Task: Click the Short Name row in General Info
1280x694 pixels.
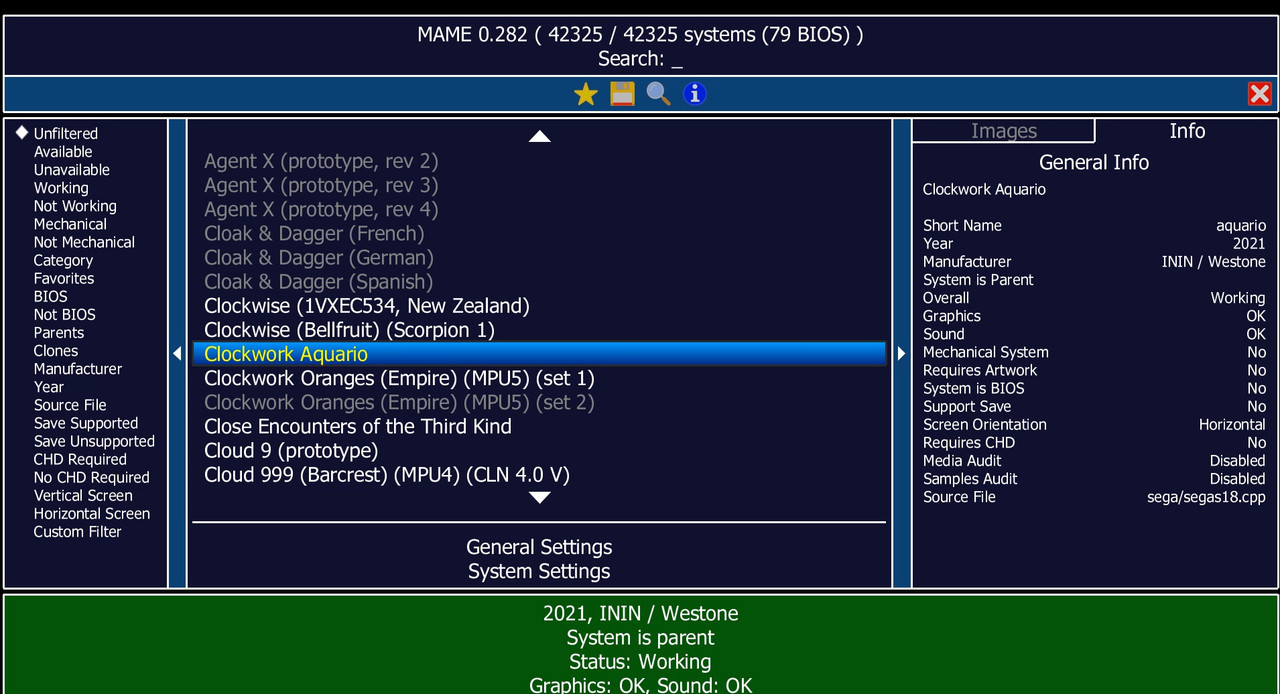Action: click(1094, 225)
